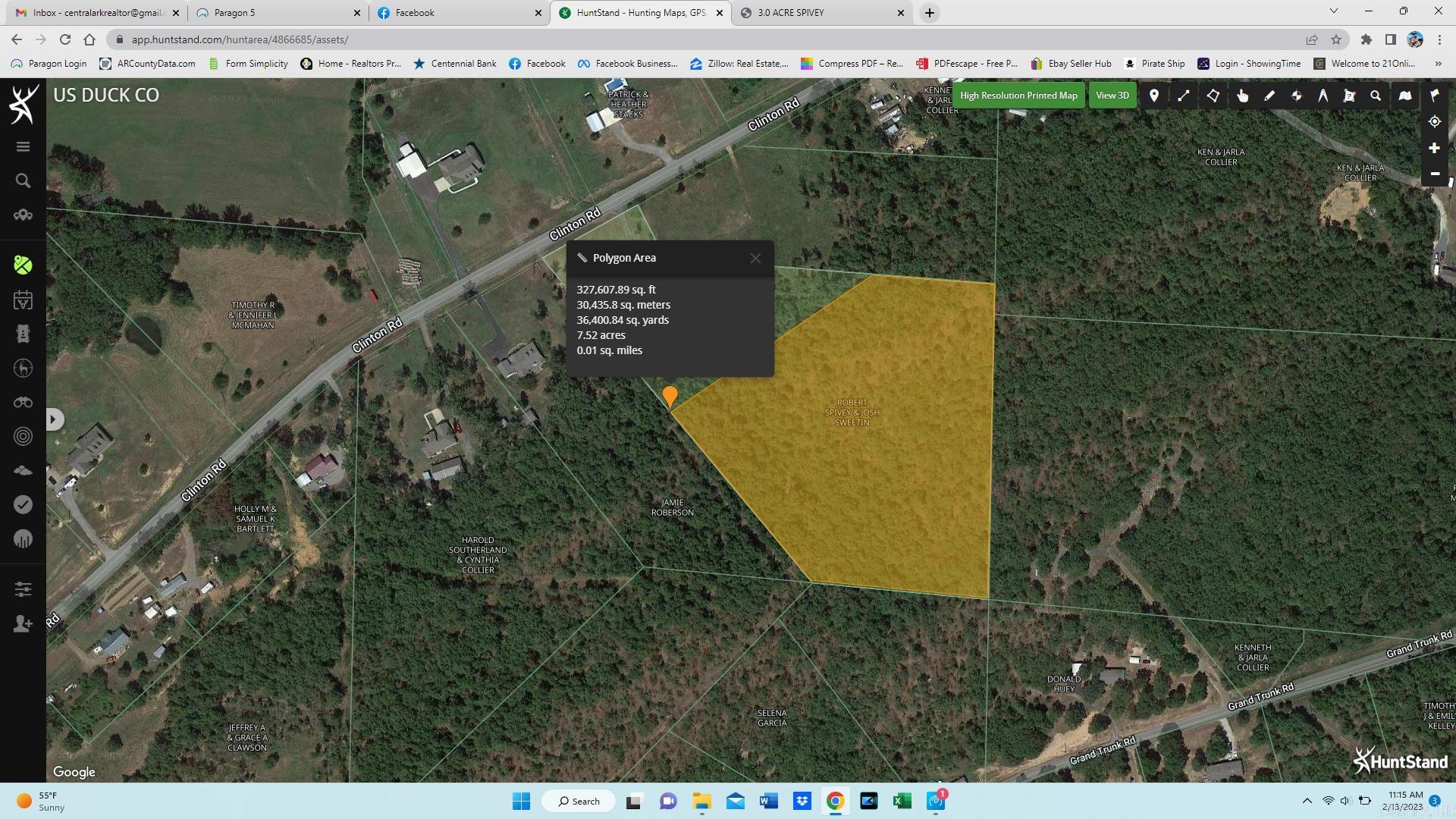
Task: Click the View 3D button
Action: point(1112,96)
